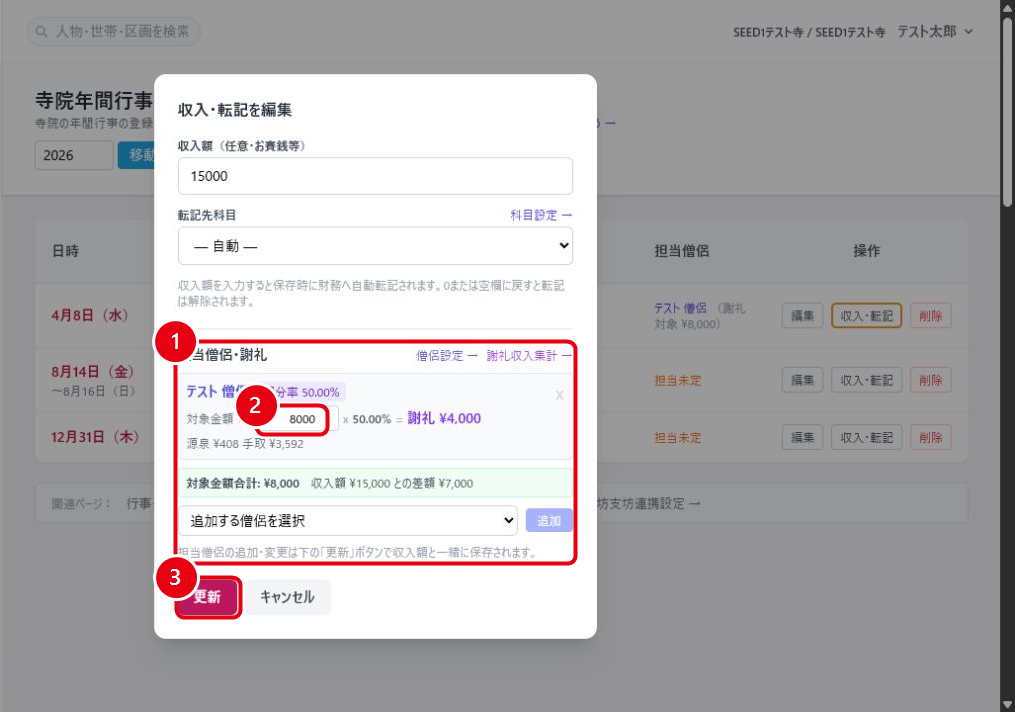Click 削除 in the 8月14日 row
This screenshot has height=712, width=1015.
pos(930,380)
